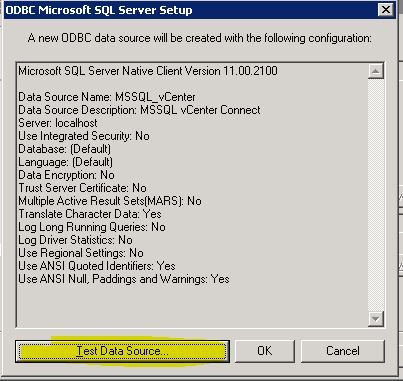
Task: Select the 'Use Regional Settings: No' line
Action: (x=81, y=253)
